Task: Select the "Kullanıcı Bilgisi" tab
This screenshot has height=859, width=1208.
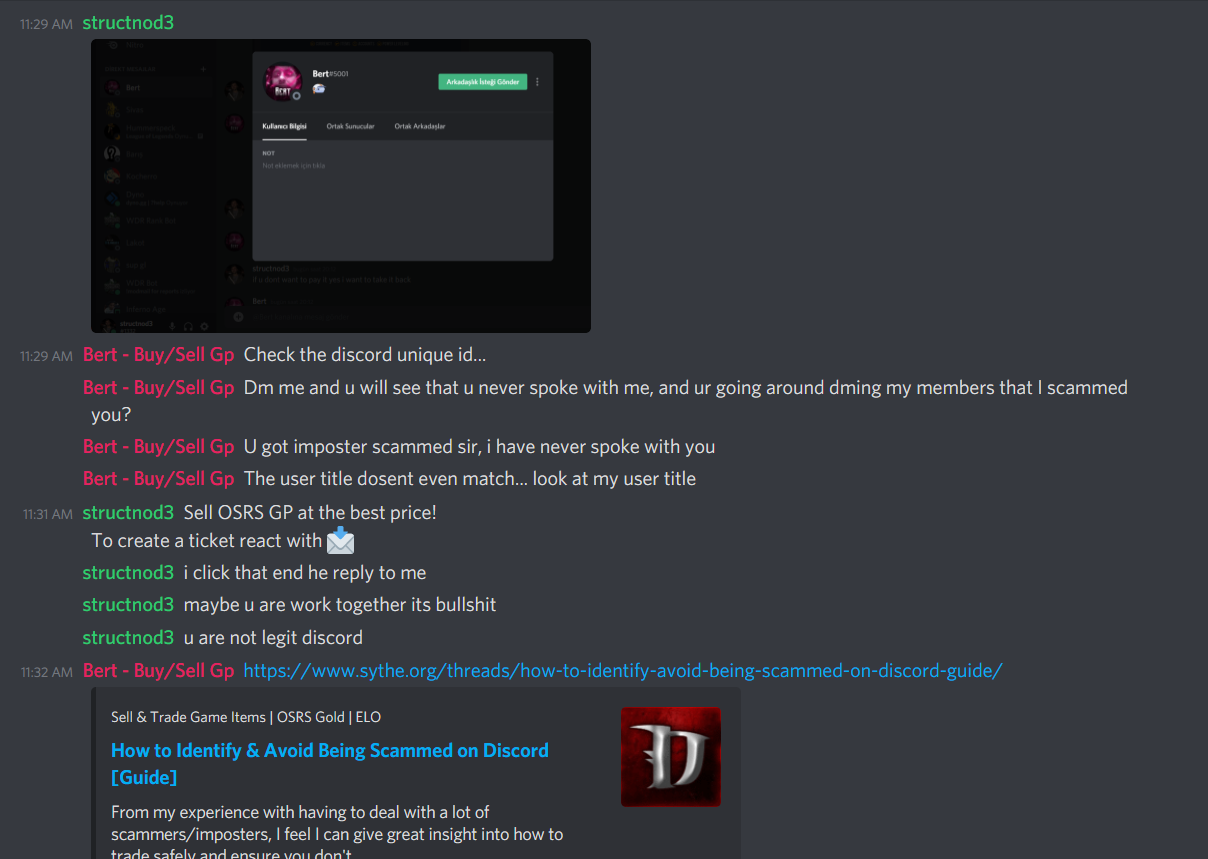Action: pos(284,127)
